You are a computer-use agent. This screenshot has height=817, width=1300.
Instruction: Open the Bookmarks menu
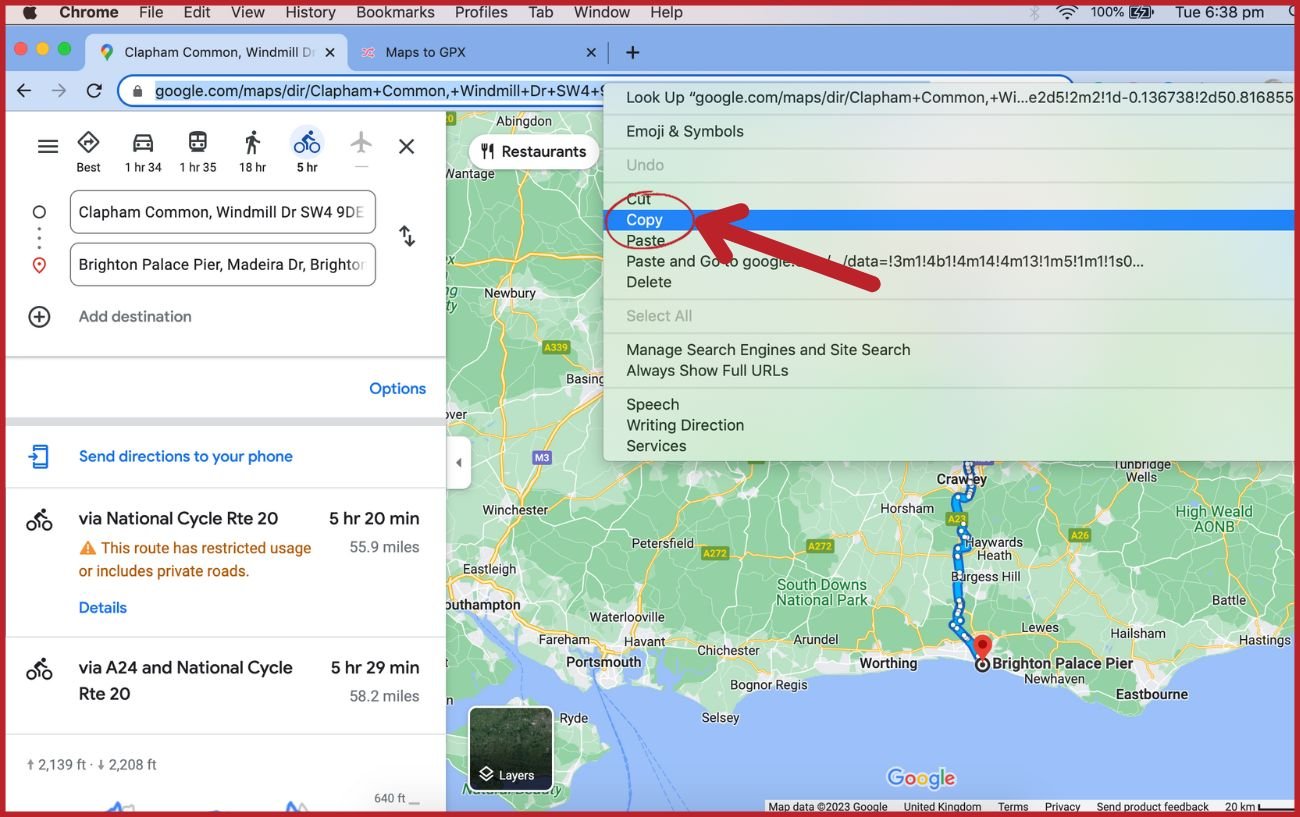click(395, 12)
